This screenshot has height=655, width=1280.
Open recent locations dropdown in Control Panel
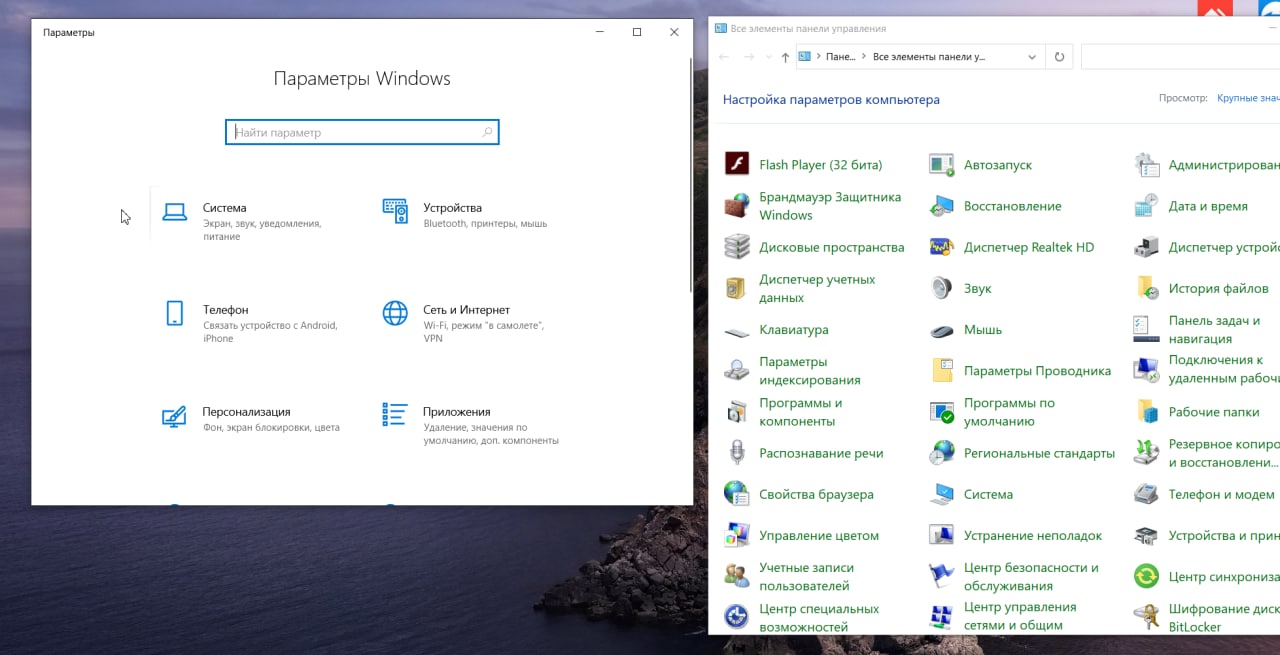767,58
